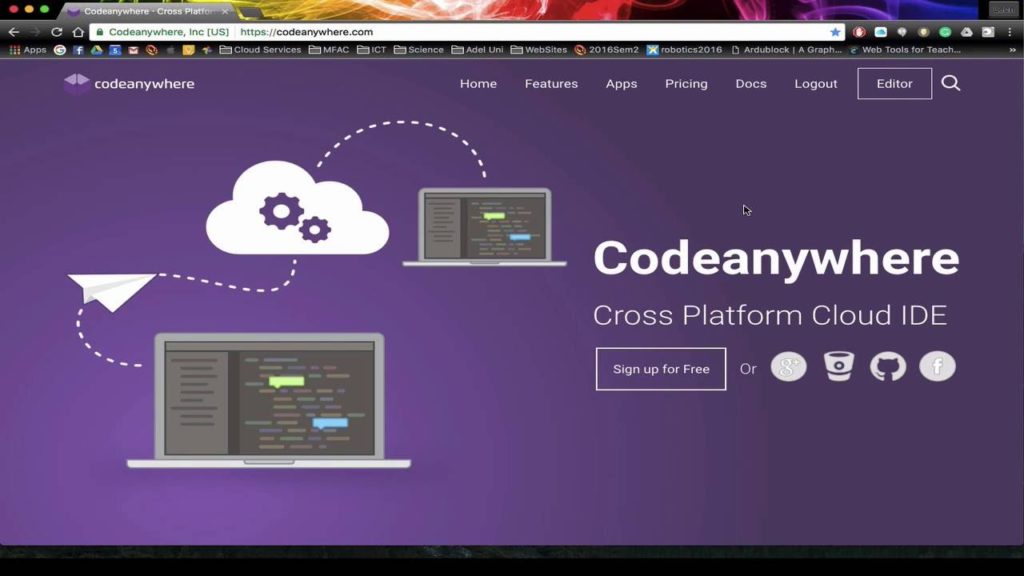Open the robotics2016 bookmark
This screenshot has height=576, width=1024.
click(x=688, y=49)
